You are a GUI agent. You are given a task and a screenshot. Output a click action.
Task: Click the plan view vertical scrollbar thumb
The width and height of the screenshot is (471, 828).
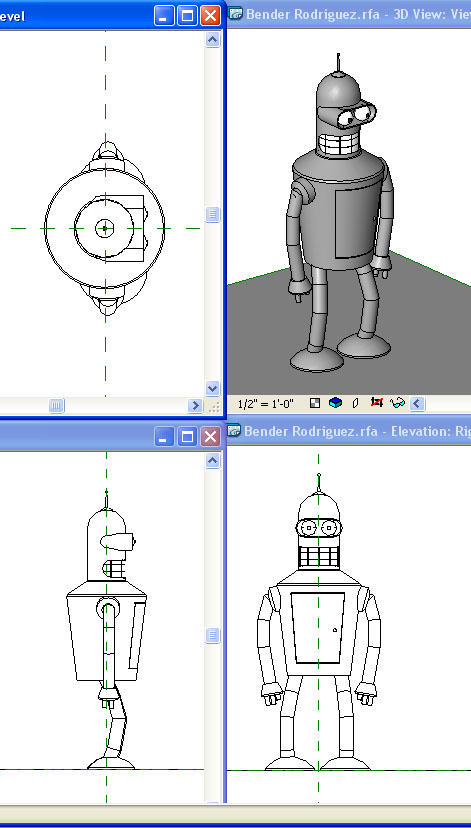point(213,214)
